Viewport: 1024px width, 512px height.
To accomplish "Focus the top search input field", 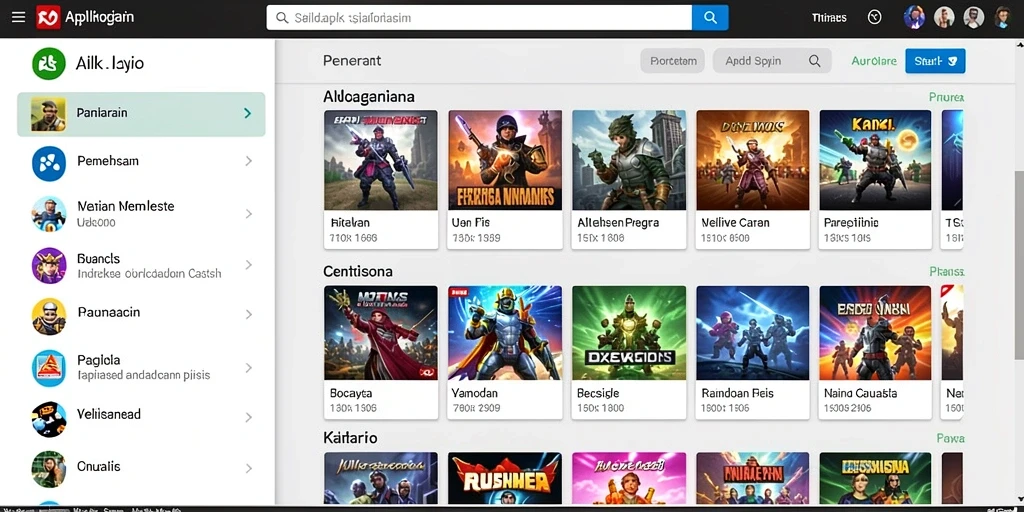I will (479, 18).
